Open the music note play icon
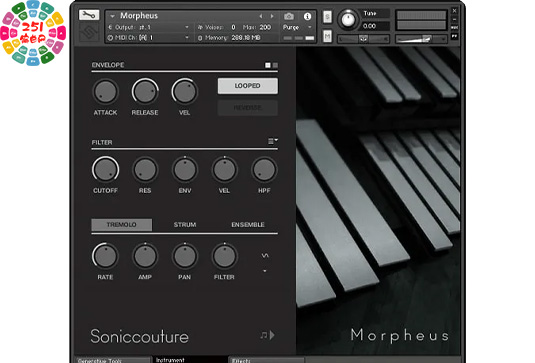The width and height of the screenshot is (535, 363). (268, 335)
